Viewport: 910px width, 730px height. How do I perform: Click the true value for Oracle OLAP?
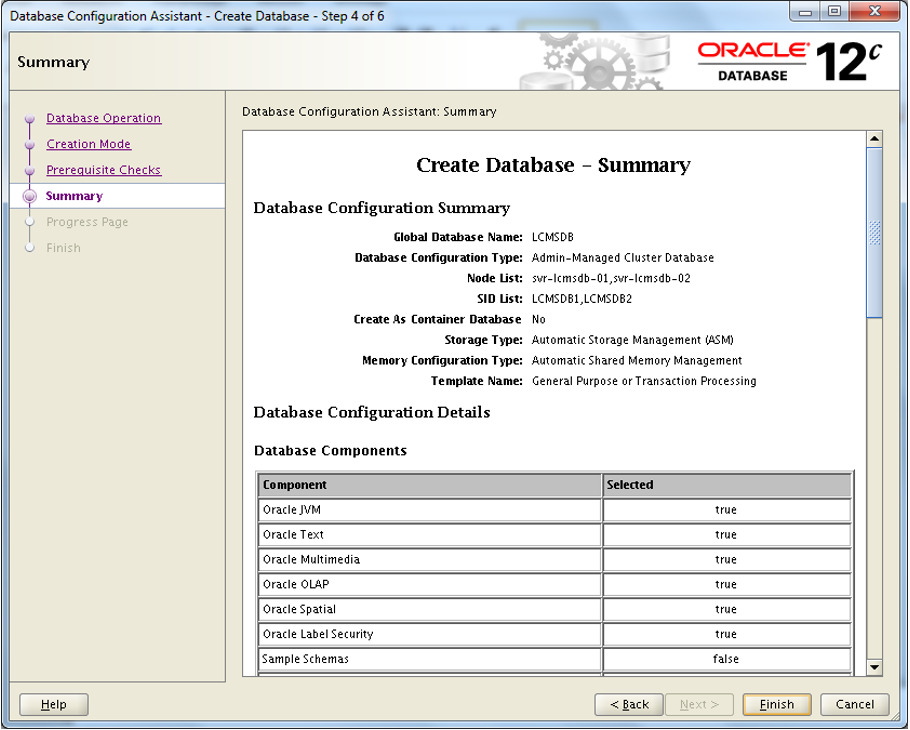pyautogui.click(x=726, y=585)
